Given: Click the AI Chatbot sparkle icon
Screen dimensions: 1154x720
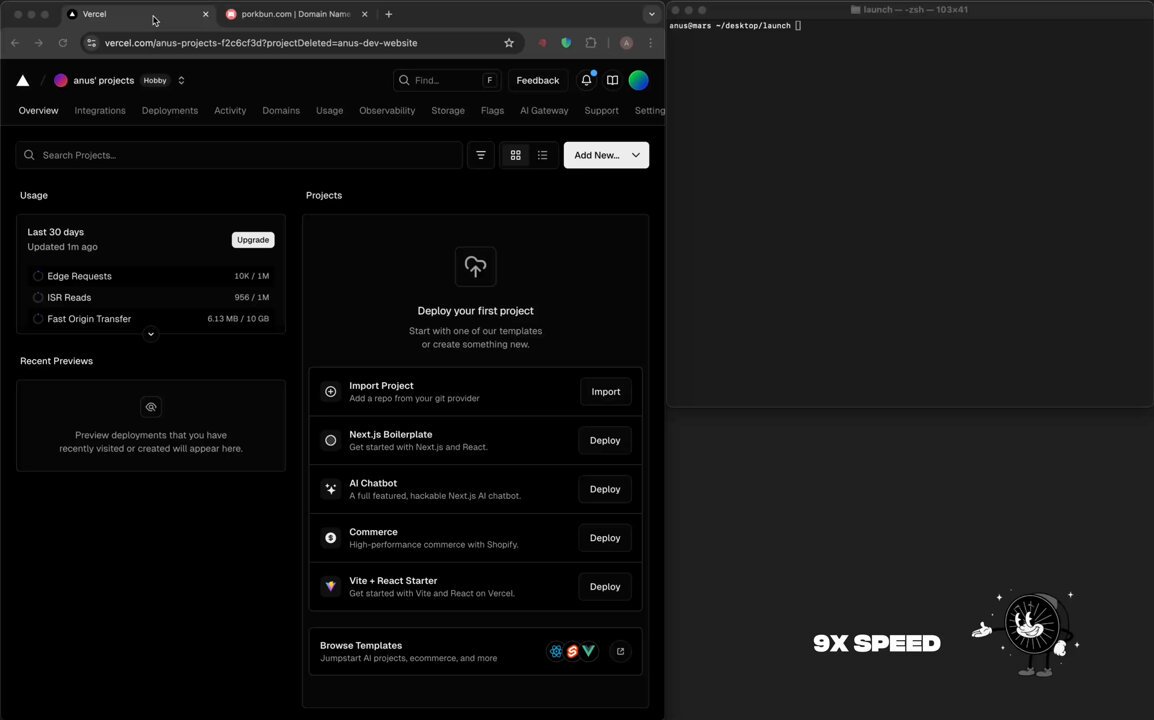Looking at the screenshot, I should (x=330, y=489).
